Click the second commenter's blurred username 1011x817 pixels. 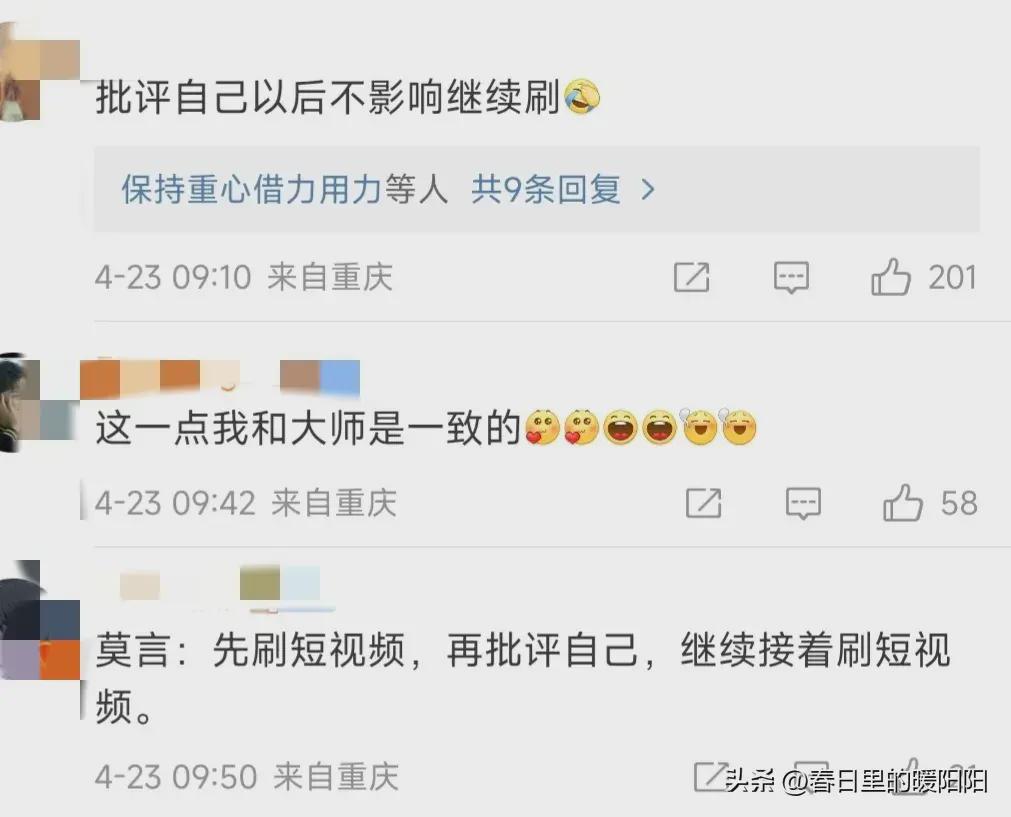pos(219,378)
